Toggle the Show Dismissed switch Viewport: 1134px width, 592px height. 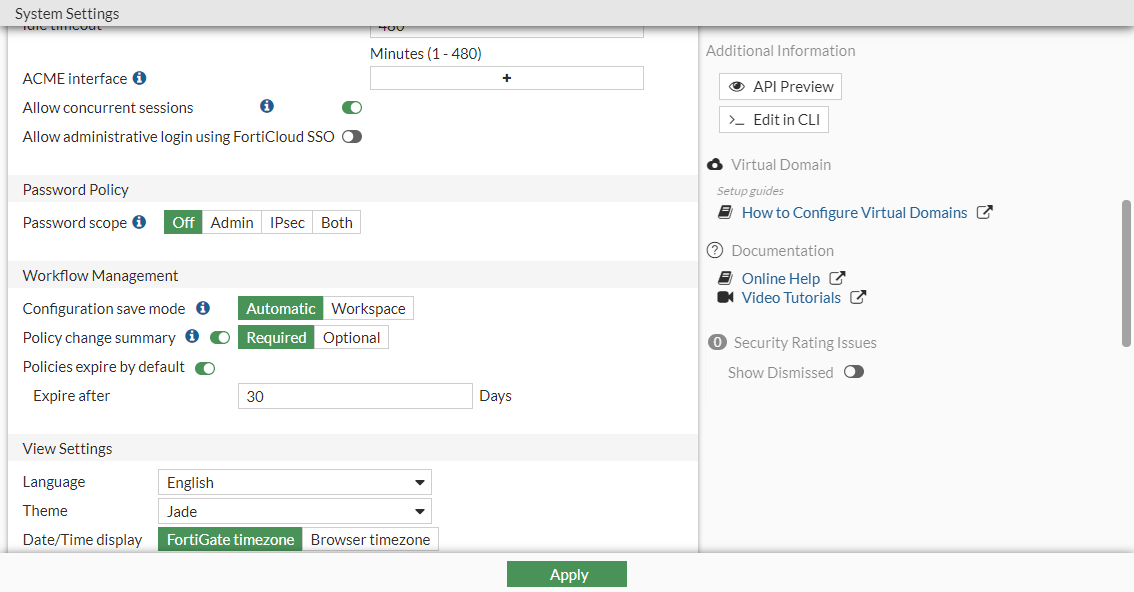[854, 372]
